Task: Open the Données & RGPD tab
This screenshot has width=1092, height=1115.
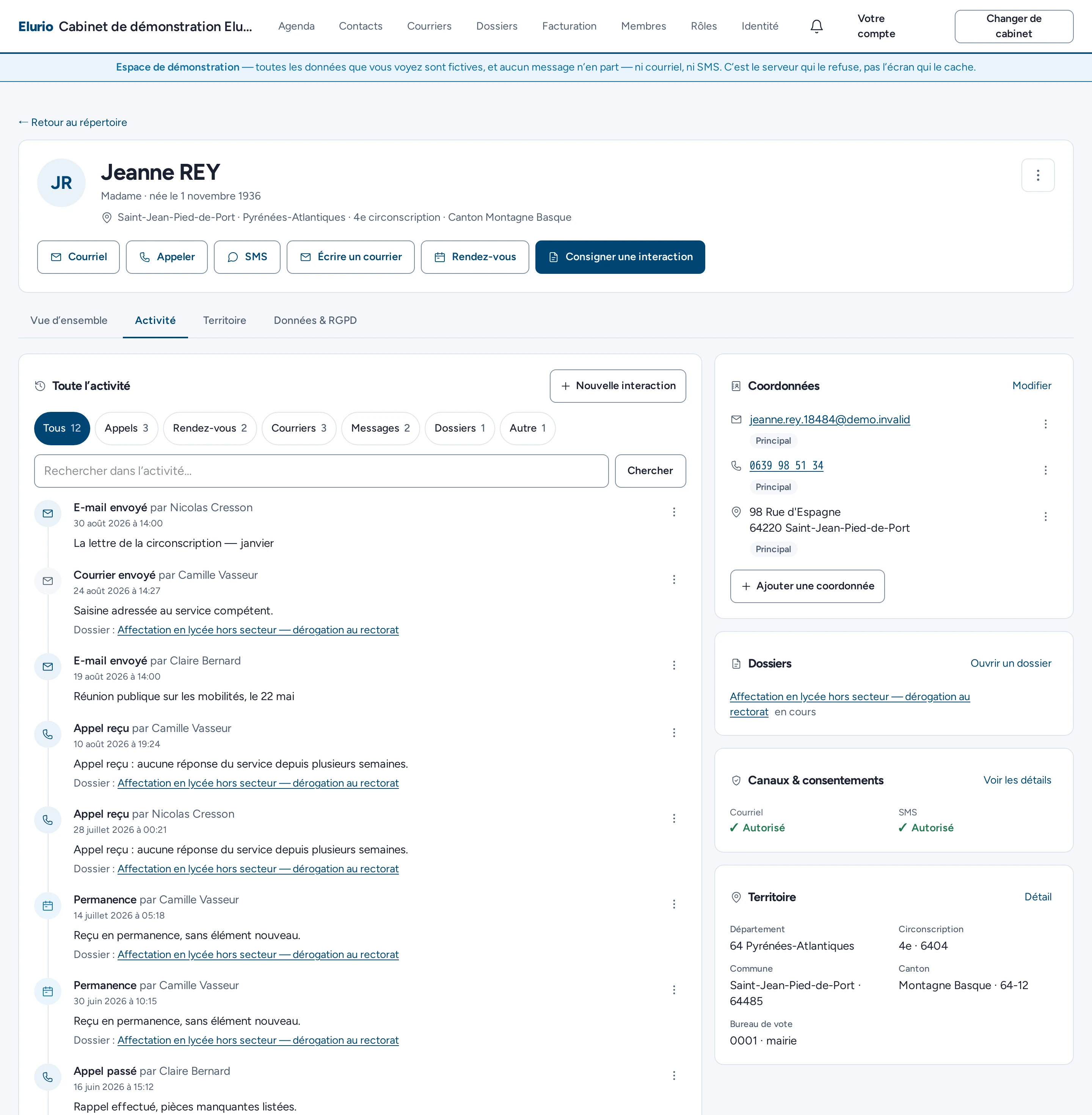Action: (x=315, y=320)
